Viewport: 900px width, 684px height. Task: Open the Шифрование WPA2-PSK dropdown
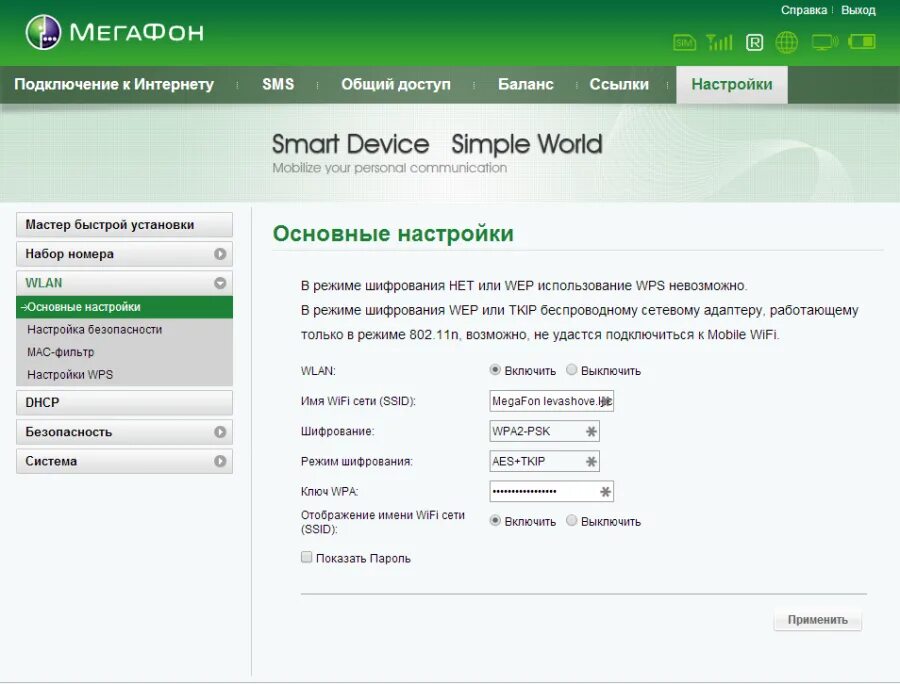point(544,432)
